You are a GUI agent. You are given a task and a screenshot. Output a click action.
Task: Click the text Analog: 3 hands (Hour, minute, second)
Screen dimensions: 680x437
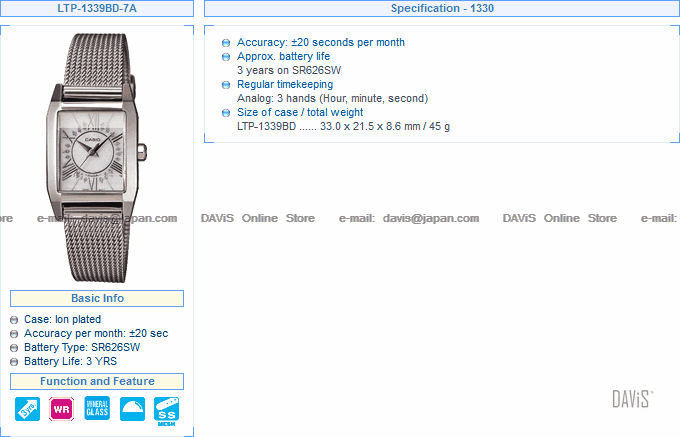(333, 98)
